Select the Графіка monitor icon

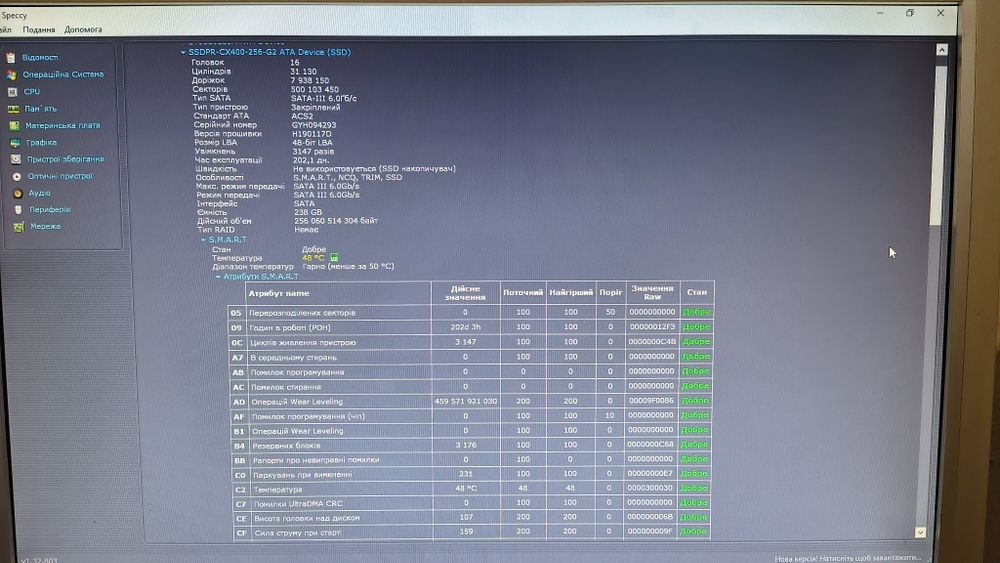click(x=15, y=143)
